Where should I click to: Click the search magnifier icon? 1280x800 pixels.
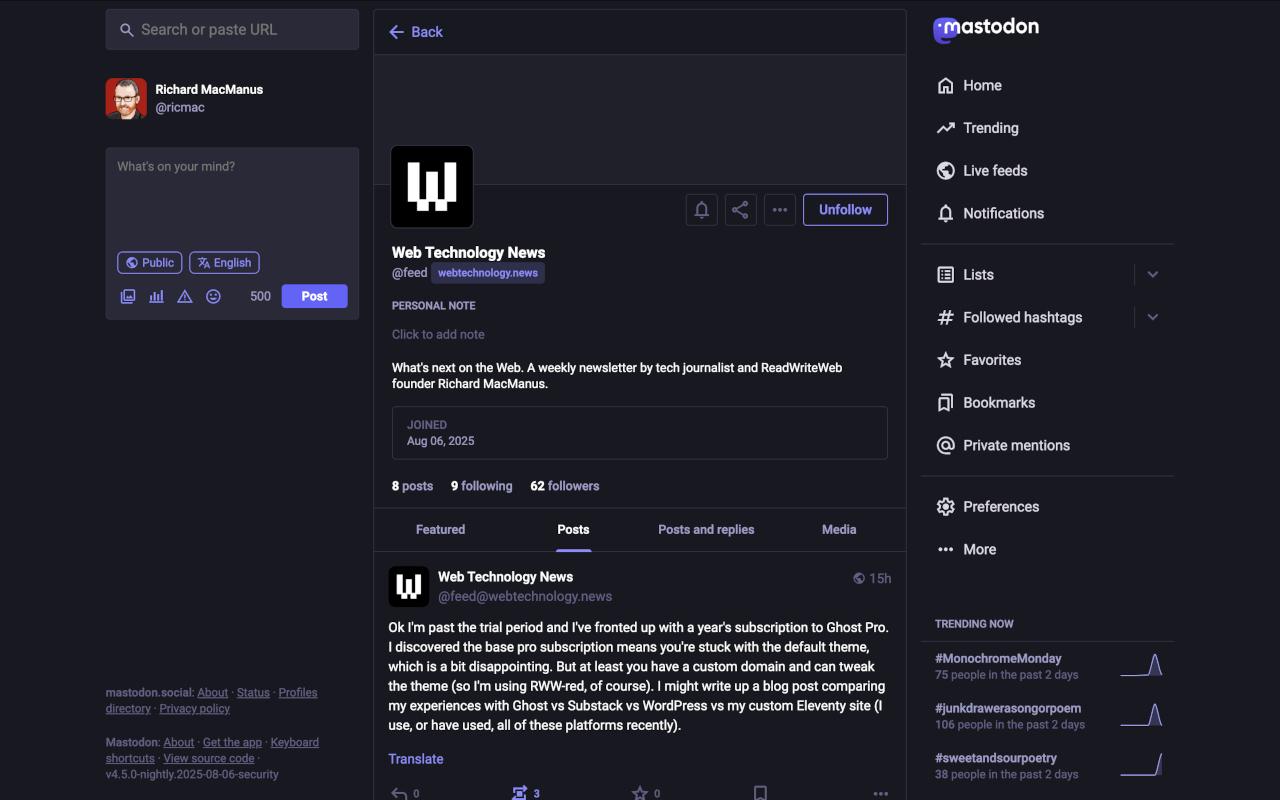(127, 30)
